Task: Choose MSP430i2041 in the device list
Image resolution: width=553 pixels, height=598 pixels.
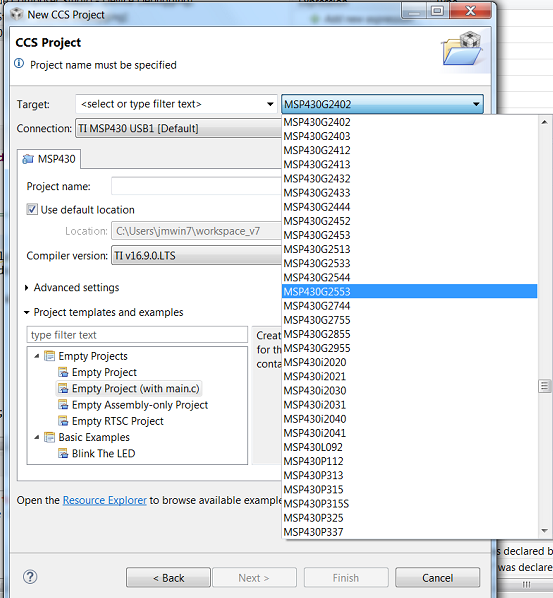Action: [x=409, y=433]
